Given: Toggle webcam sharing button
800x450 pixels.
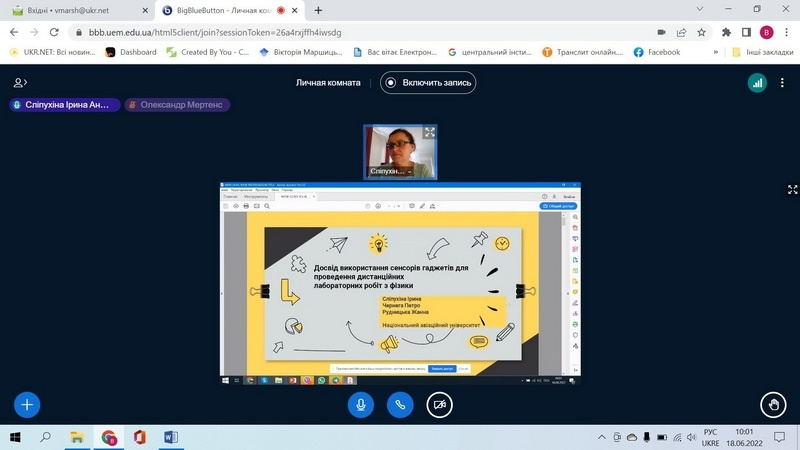Looking at the screenshot, I should pyautogui.click(x=439, y=404).
